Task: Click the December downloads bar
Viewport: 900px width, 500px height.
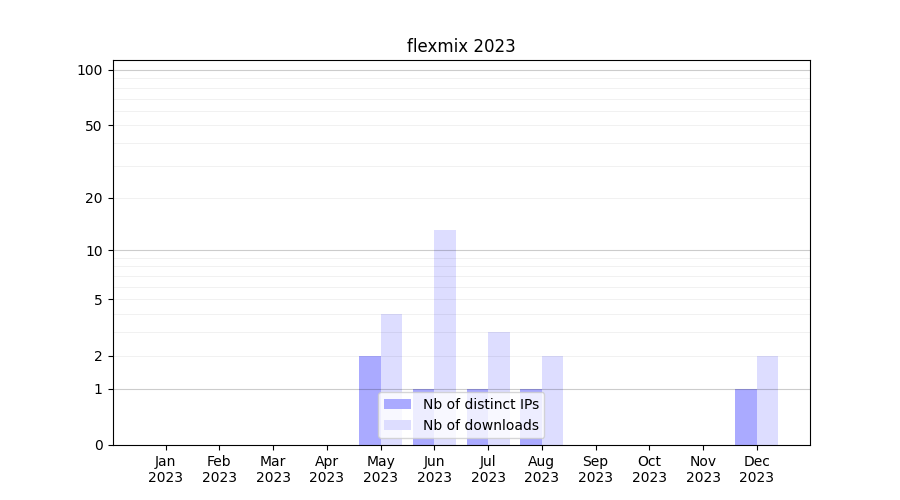Action: (767, 400)
